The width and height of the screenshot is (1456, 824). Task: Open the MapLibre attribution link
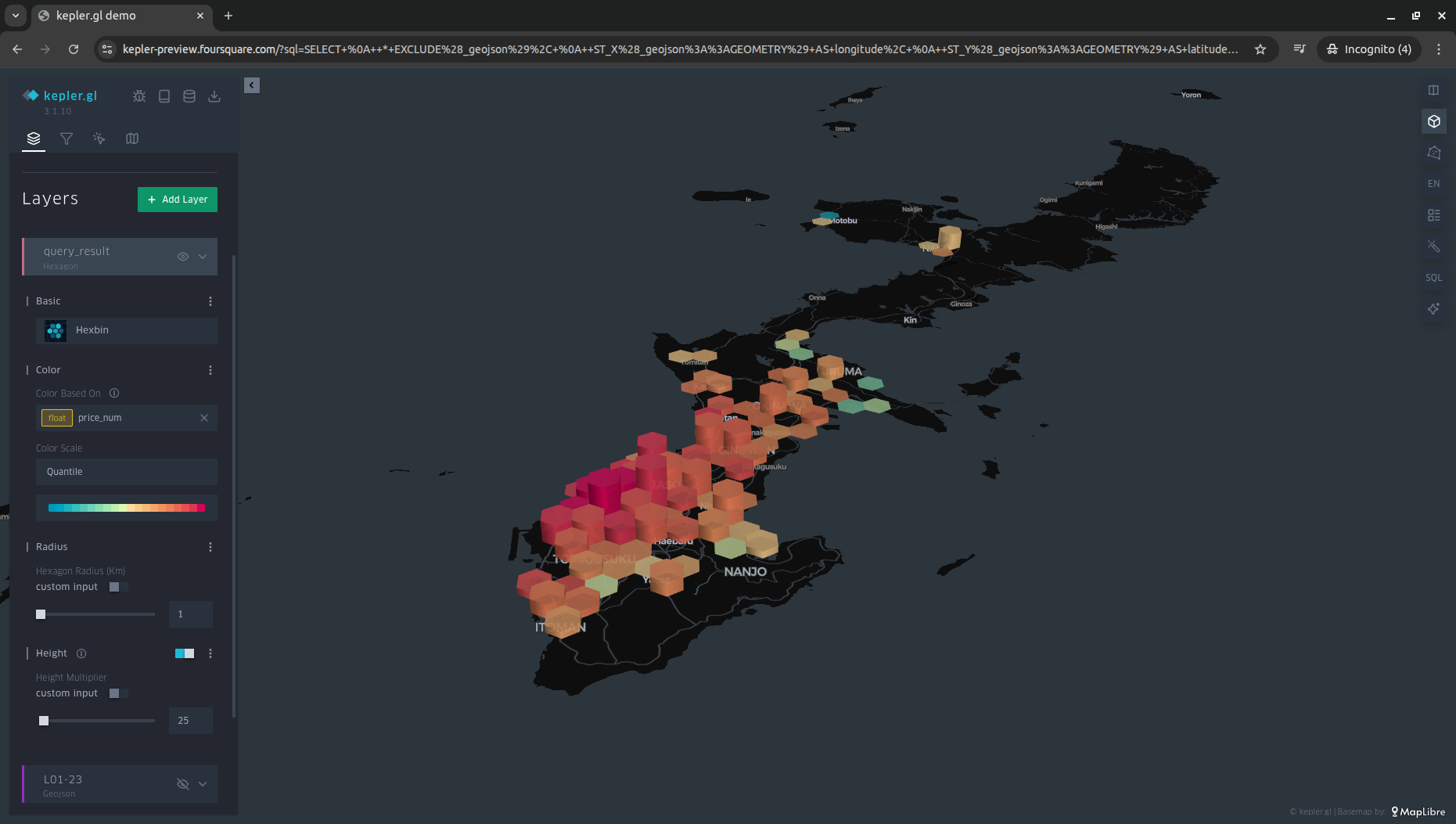(x=1418, y=811)
